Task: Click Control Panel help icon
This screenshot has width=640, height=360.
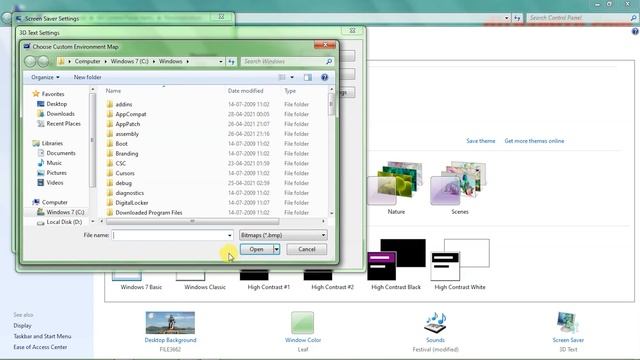Action: 635,31
